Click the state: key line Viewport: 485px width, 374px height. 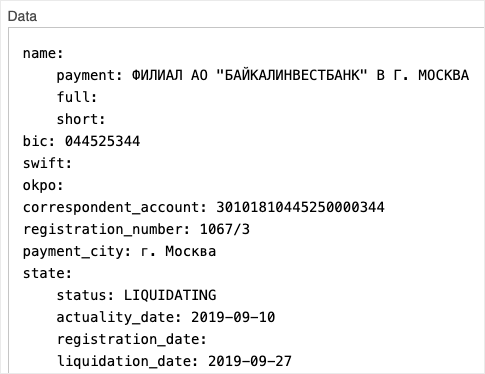[47, 273]
